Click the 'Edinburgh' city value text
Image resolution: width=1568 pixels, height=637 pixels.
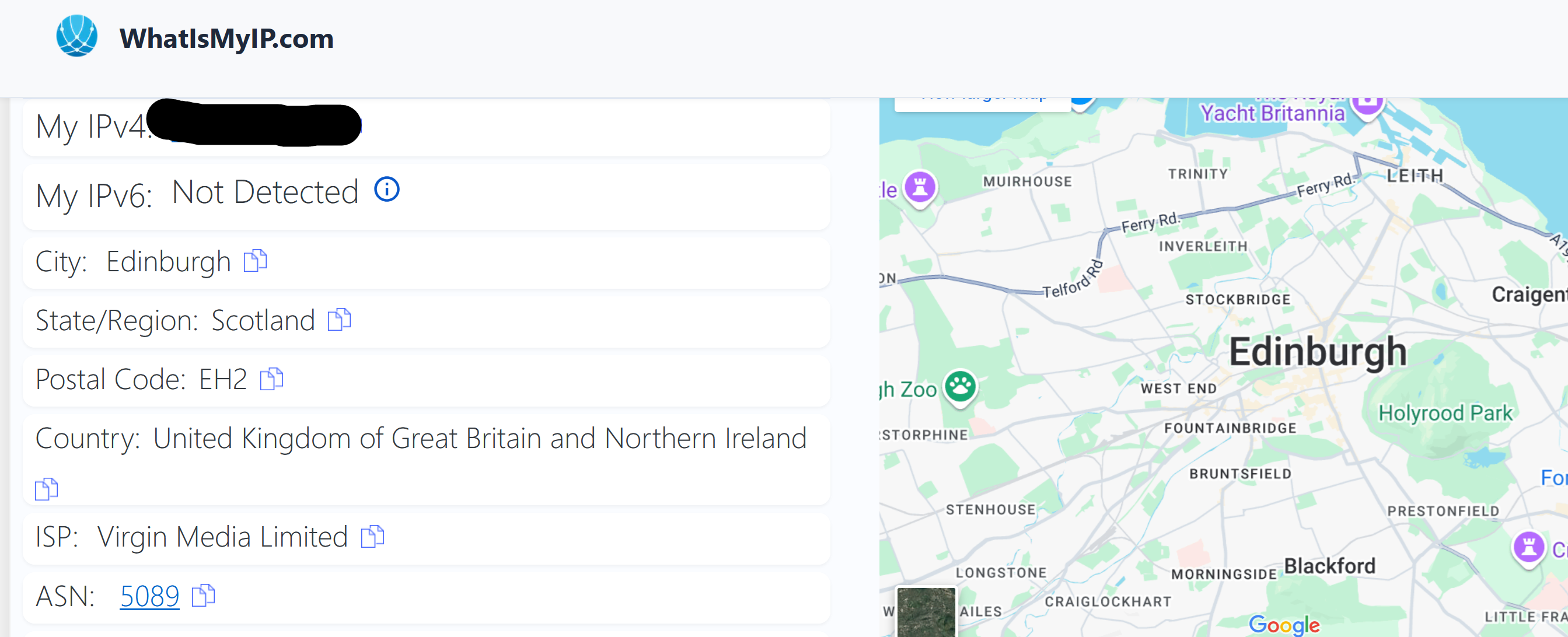[x=169, y=261]
